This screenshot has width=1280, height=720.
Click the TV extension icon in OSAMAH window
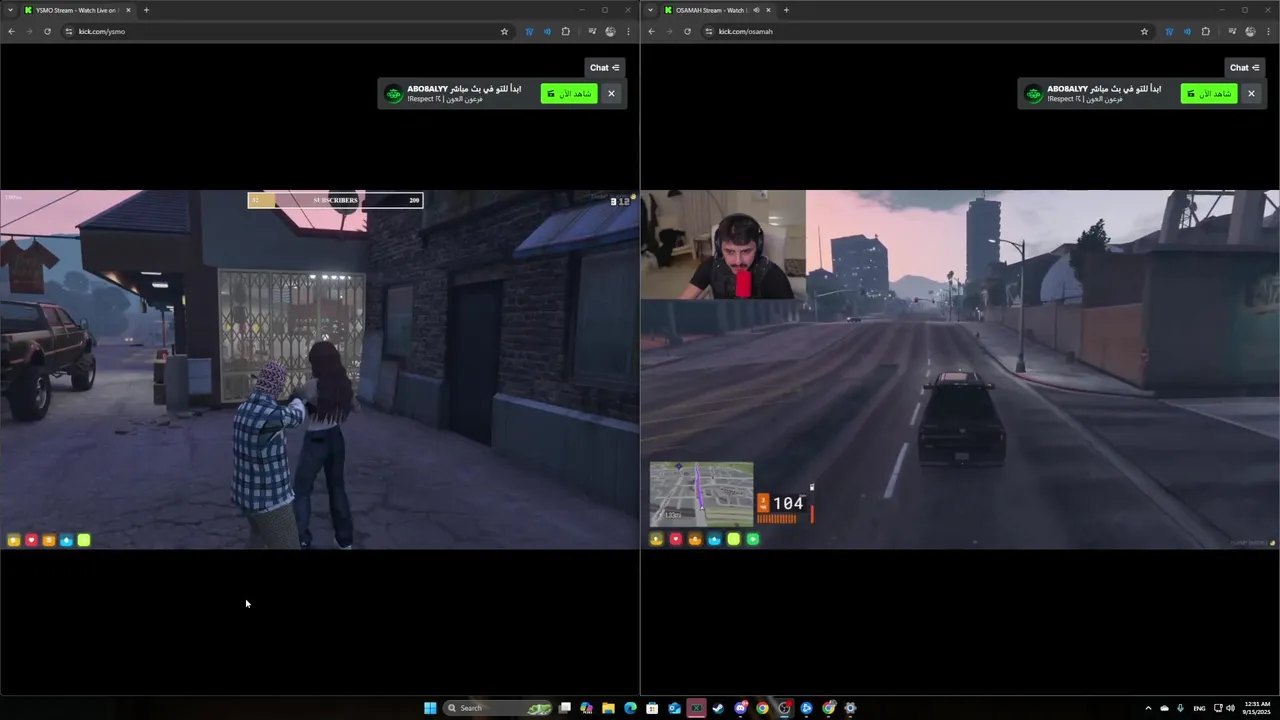pos(1169,31)
